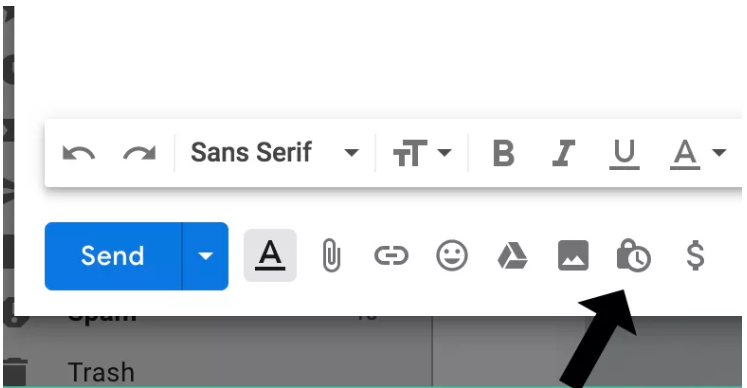The width and height of the screenshot is (747, 388).
Task: Insert a photo with the image icon
Action: tap(573, 255)
